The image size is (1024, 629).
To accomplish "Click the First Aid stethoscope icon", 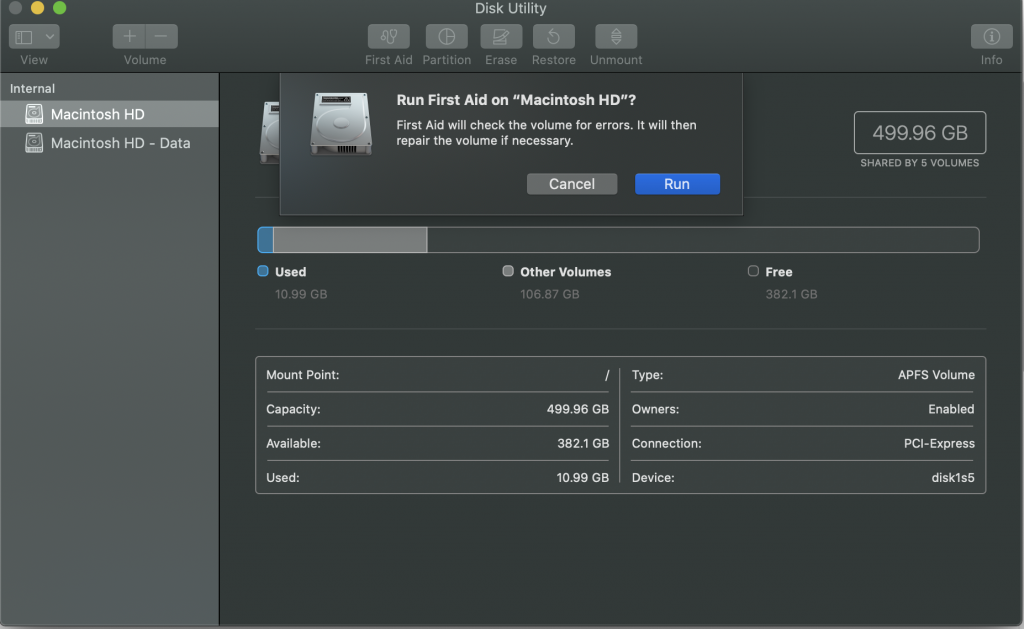I will [389, 37].
